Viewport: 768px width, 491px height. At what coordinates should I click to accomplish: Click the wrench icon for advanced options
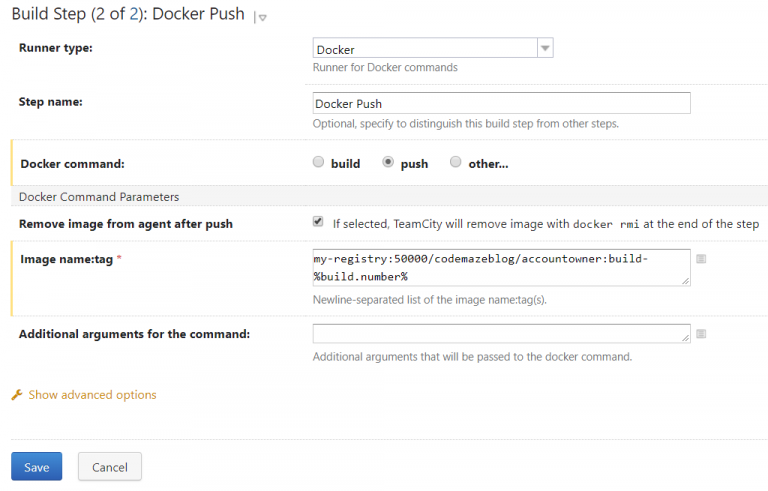tap(17, 395)
